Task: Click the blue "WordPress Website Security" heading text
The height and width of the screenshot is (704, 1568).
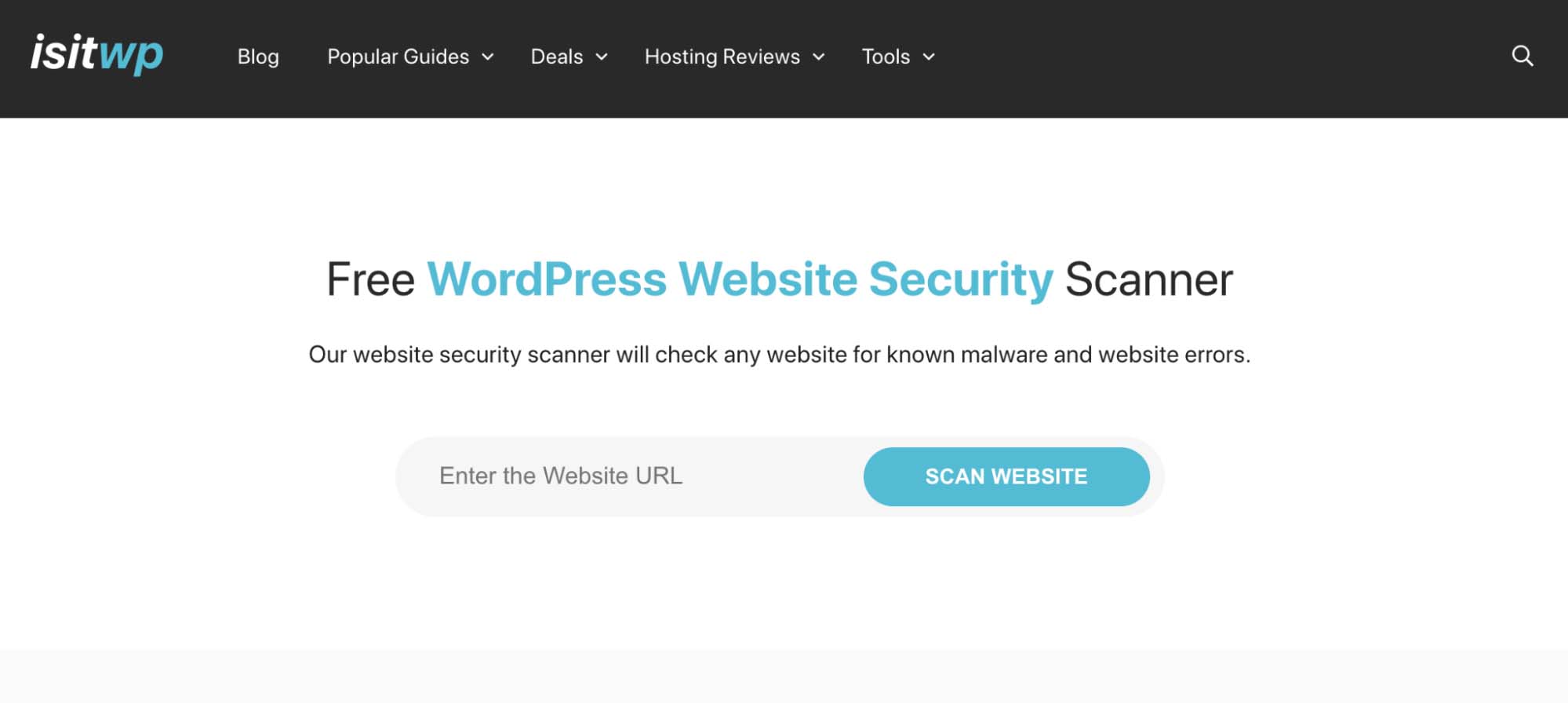Action: point(740,280)
